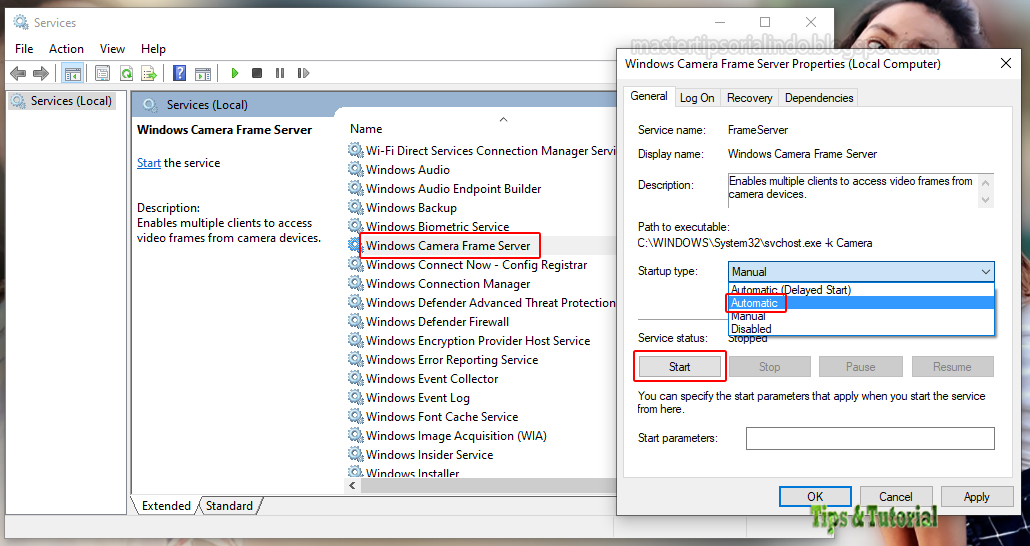Switch to the Standard view tab
Screen dimensions: 1030x546
point(229,506)
